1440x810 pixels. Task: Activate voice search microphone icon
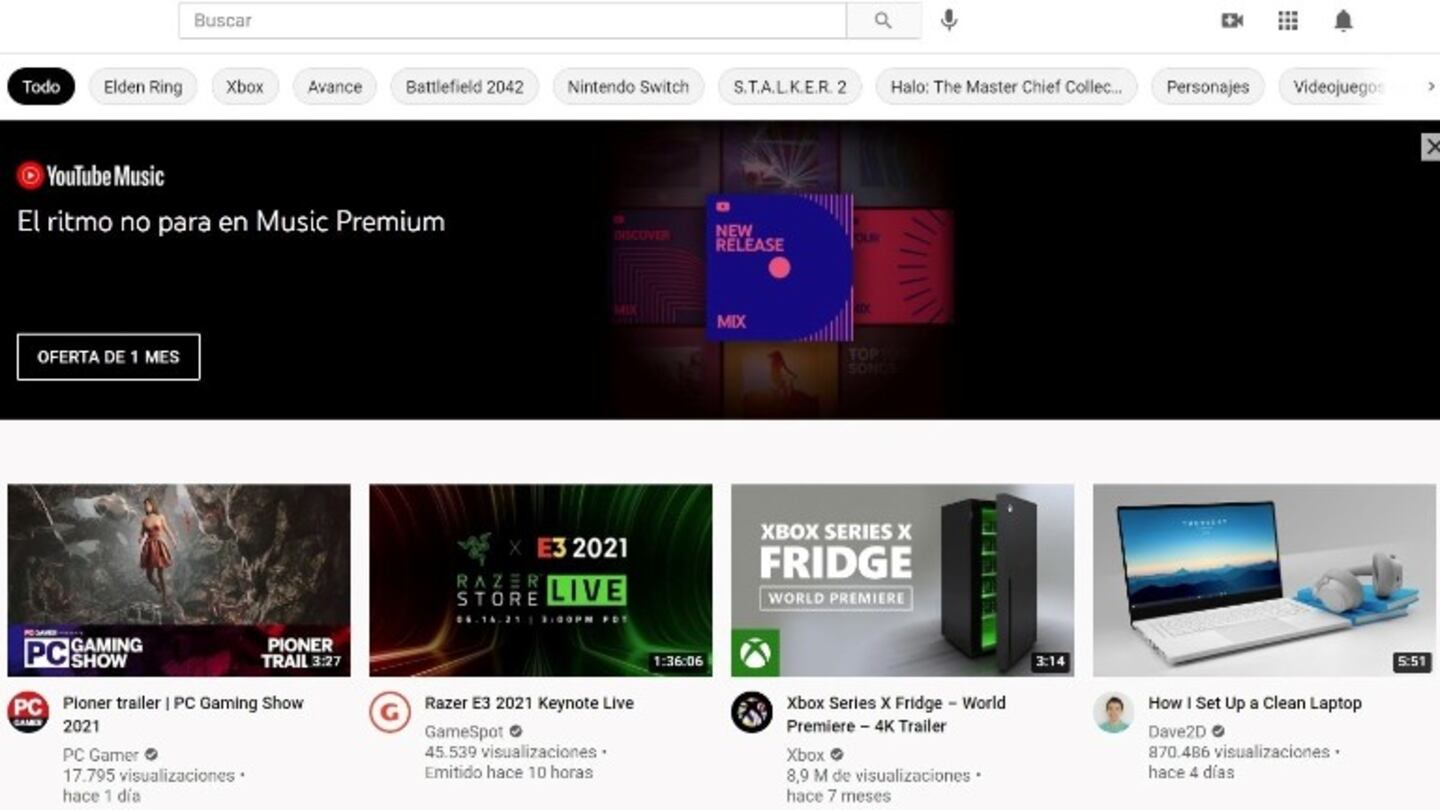click(x=949, y=20)
